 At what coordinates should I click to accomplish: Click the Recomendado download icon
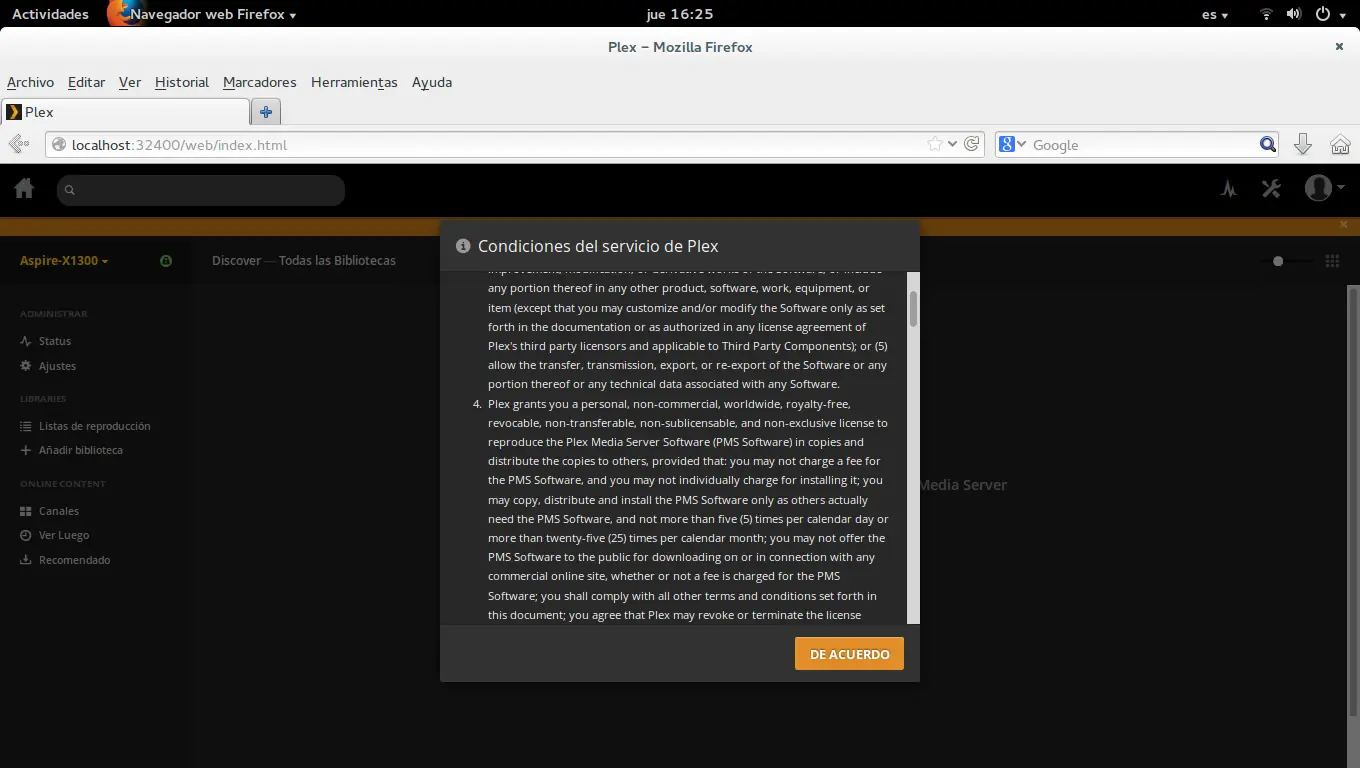tap(26, 560)
